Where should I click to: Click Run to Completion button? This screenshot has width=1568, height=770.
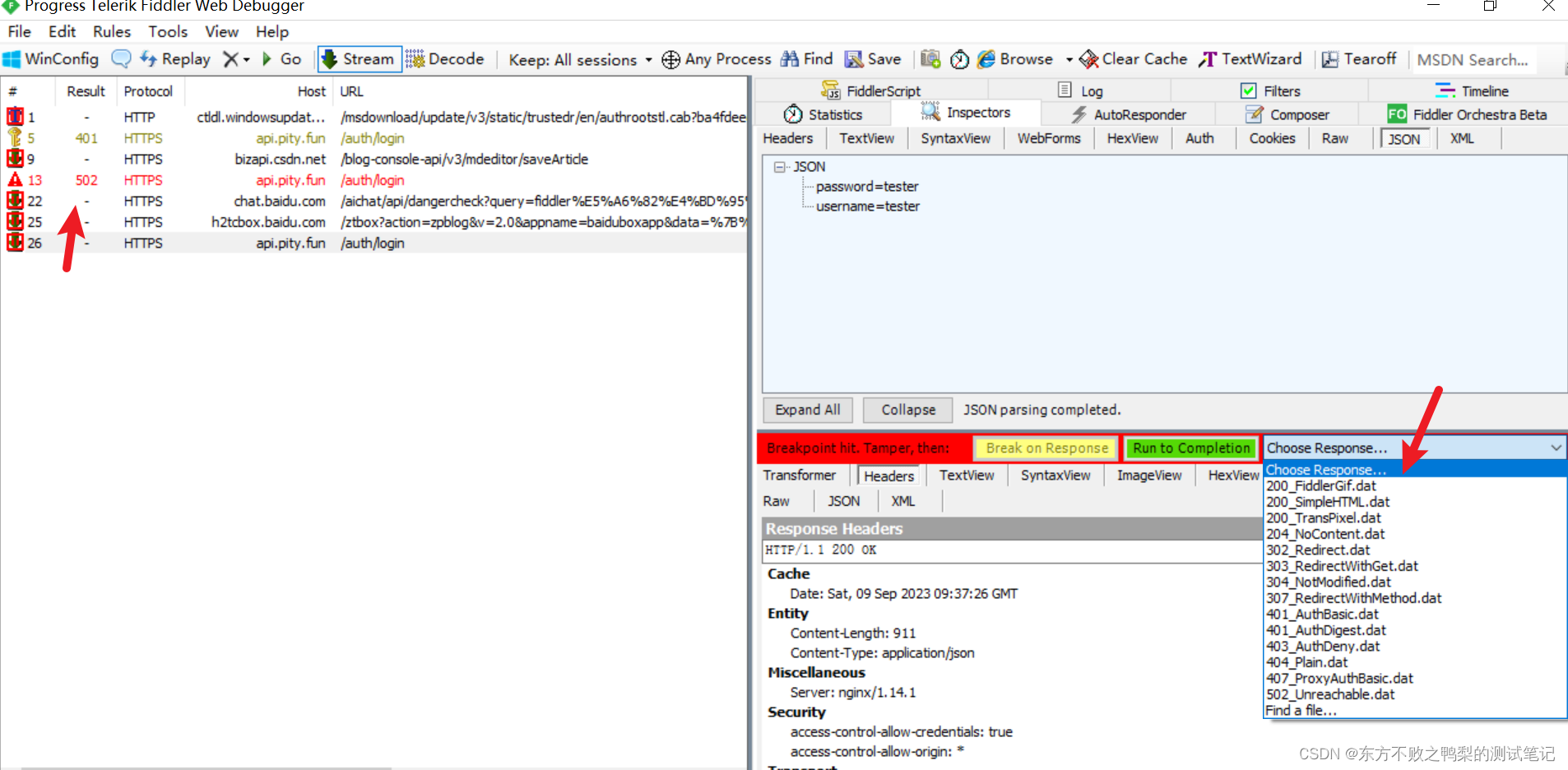tap(1191, 448)
